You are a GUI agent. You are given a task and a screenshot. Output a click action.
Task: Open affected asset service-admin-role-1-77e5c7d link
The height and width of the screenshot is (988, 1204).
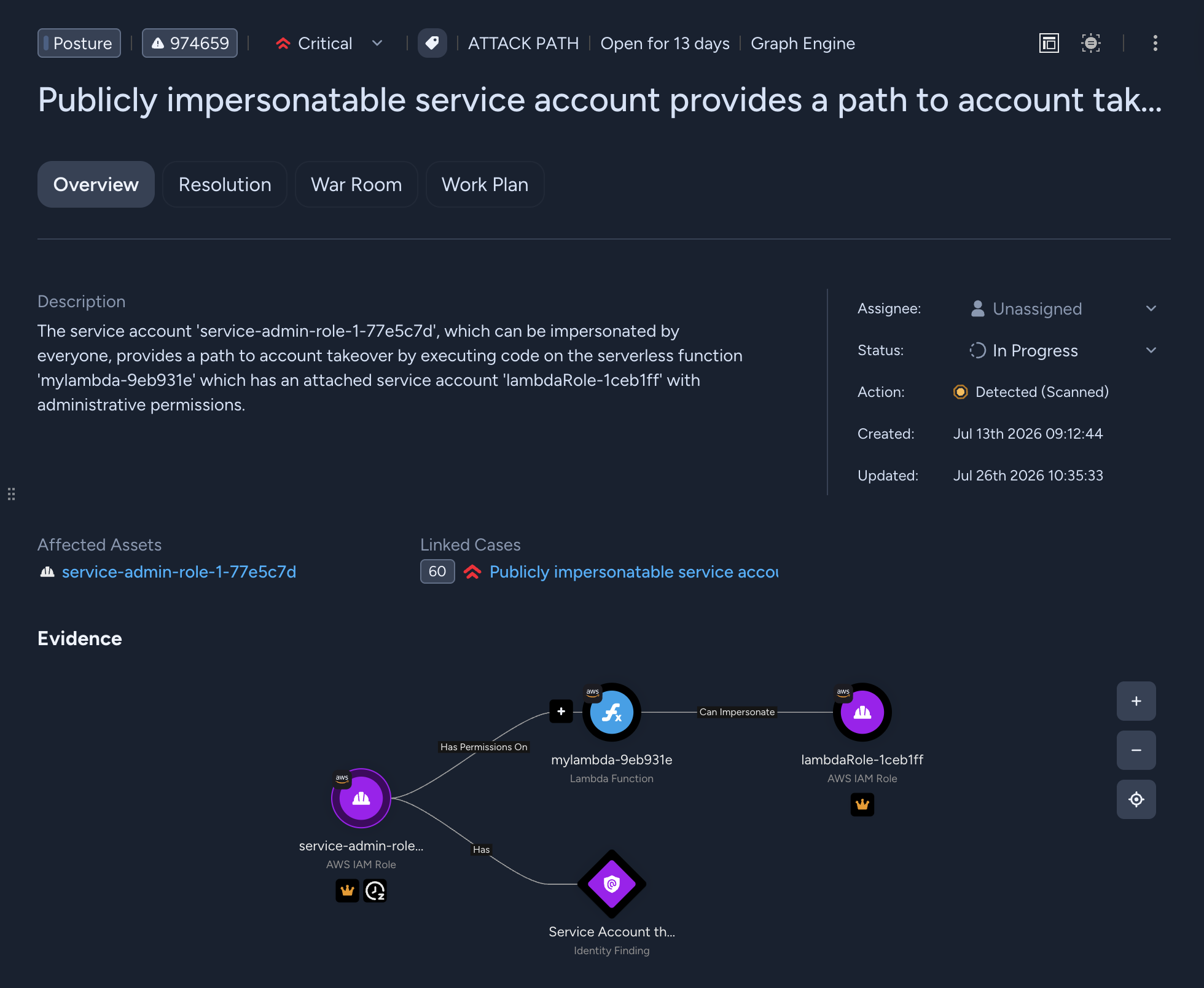[179, 571]
